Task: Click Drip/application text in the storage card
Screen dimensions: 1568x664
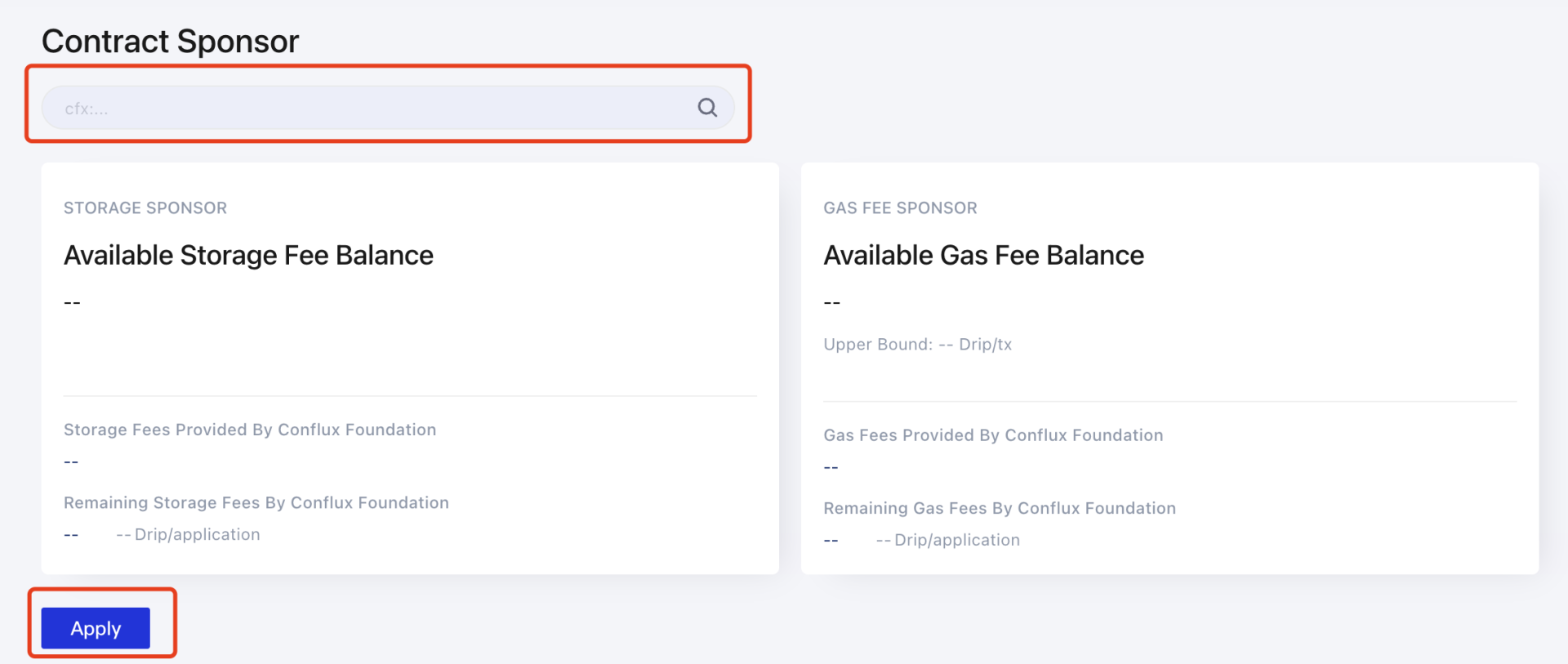Action: point(197,535)
